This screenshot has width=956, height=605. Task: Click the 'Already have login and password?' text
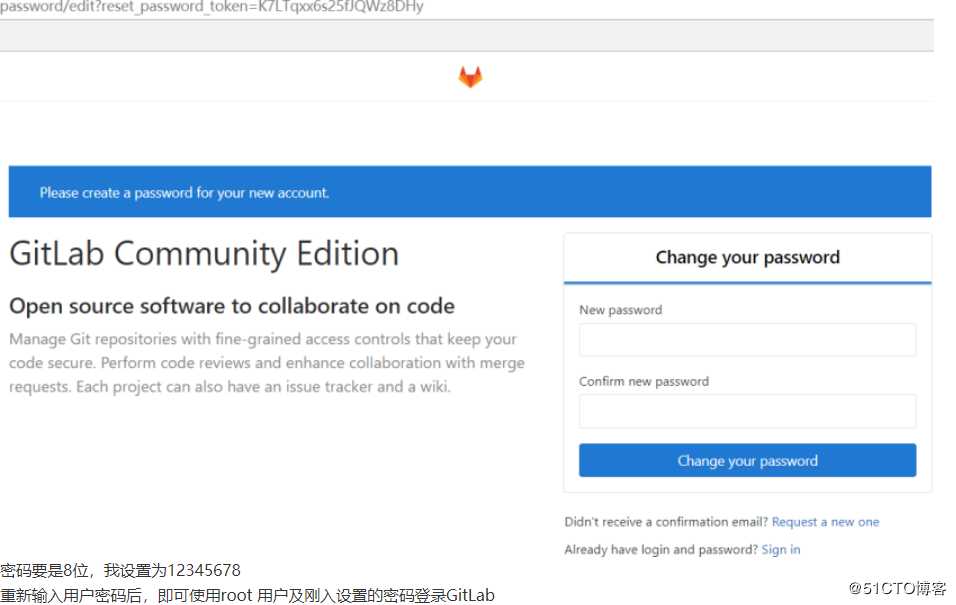pos(661,550)
